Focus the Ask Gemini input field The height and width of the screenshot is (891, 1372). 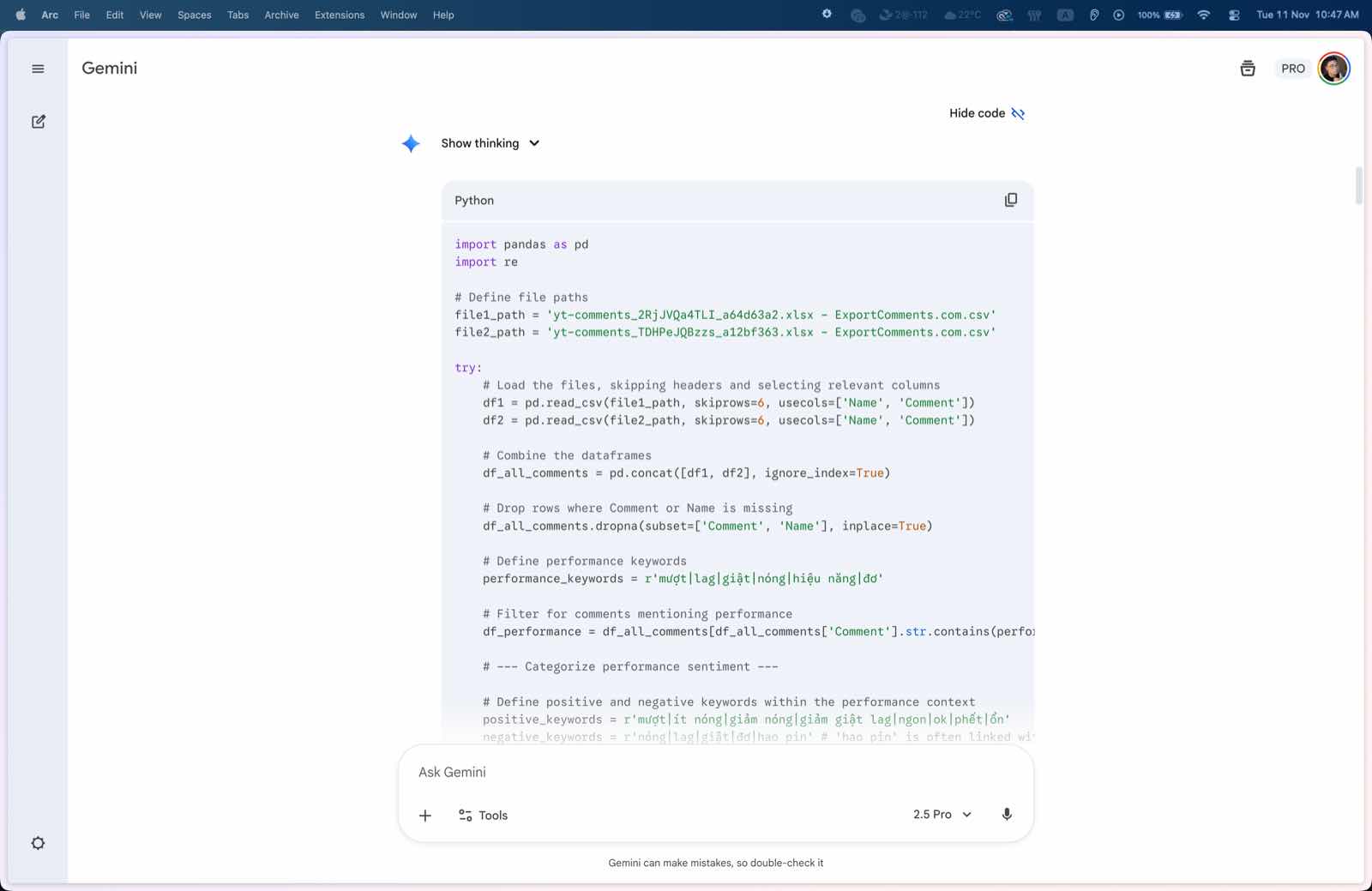tap(715, 772)
